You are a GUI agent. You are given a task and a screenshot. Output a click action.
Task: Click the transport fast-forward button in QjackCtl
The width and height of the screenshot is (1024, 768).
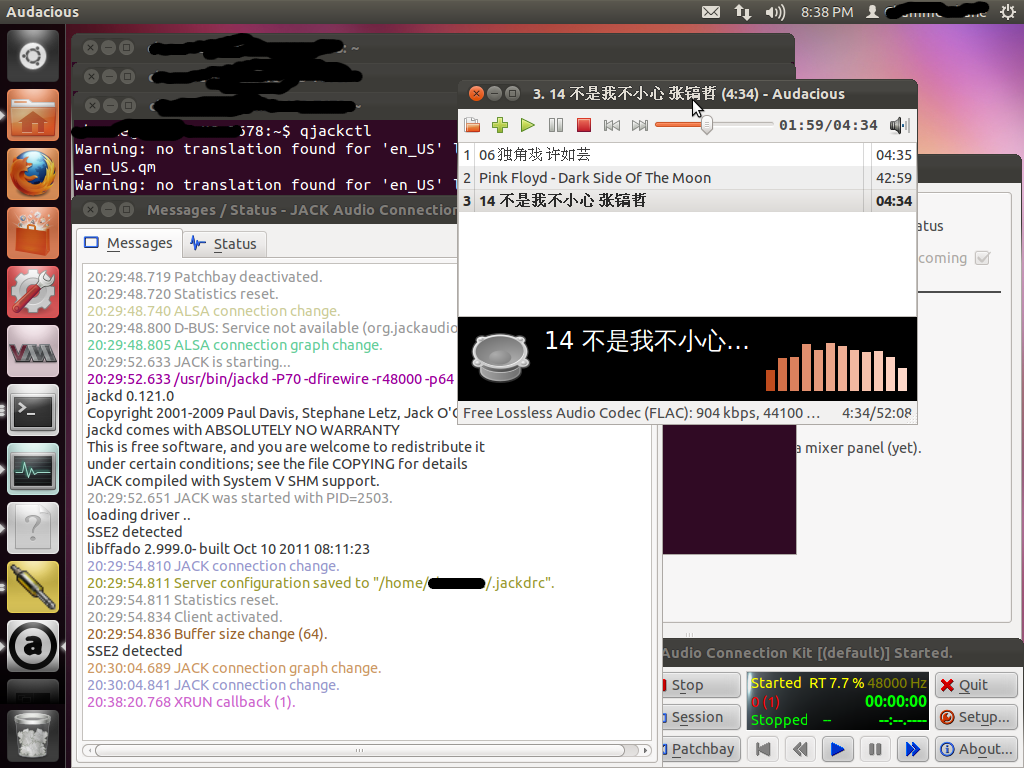pyautogui.click(x=912, y=749)
